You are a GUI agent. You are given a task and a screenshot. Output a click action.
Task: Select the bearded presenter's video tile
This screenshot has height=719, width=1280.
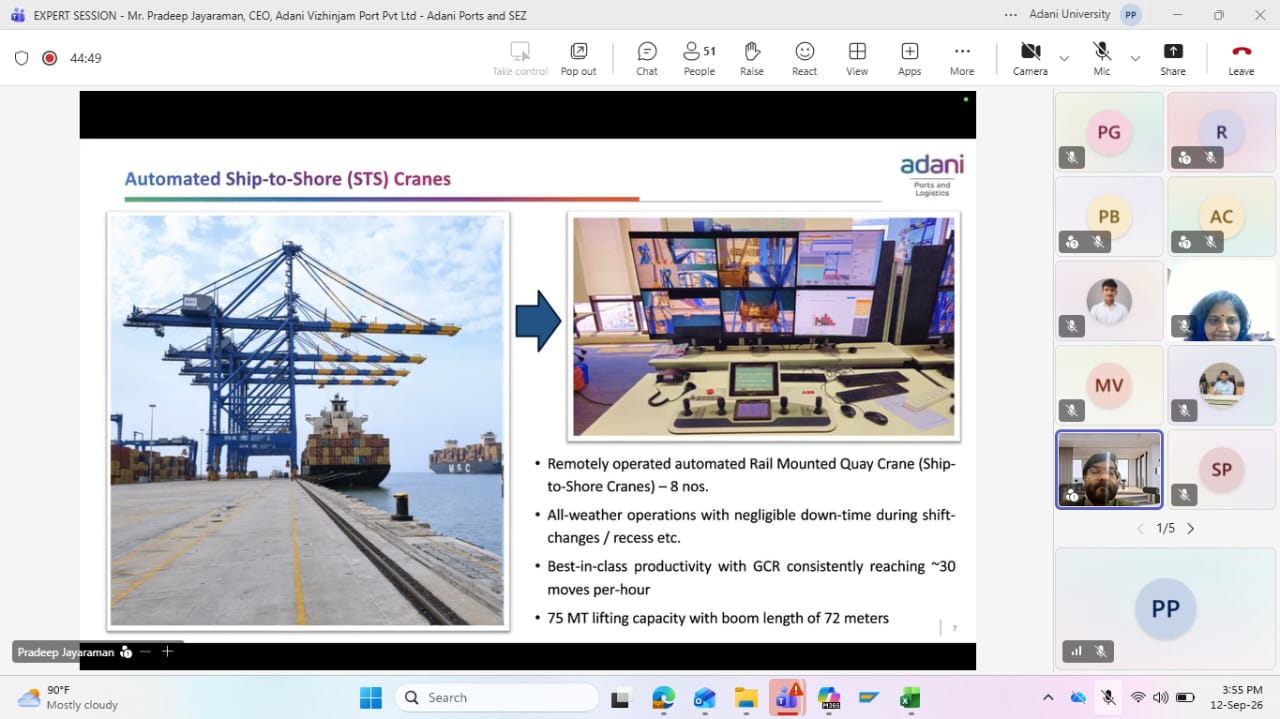[1109, 469]
